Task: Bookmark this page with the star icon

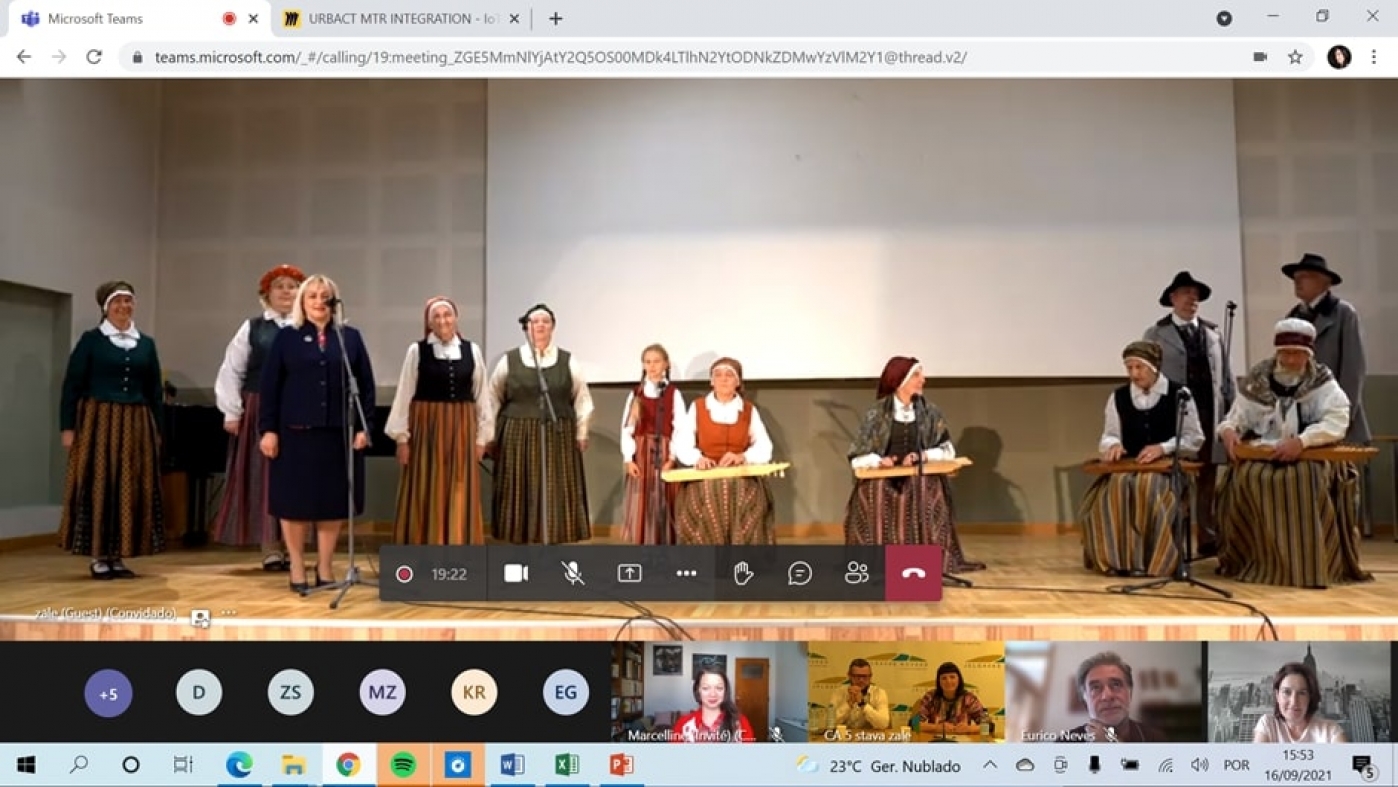Action: (1295, 57)
